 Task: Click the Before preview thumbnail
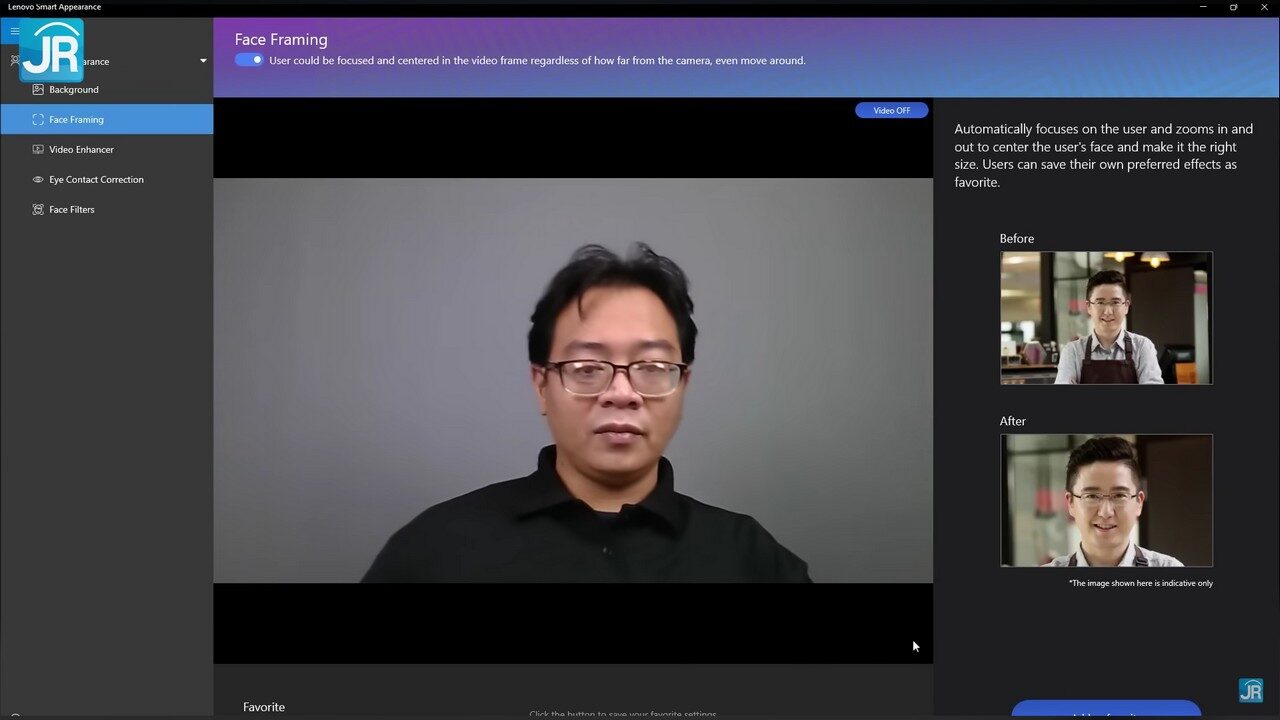1106,318
